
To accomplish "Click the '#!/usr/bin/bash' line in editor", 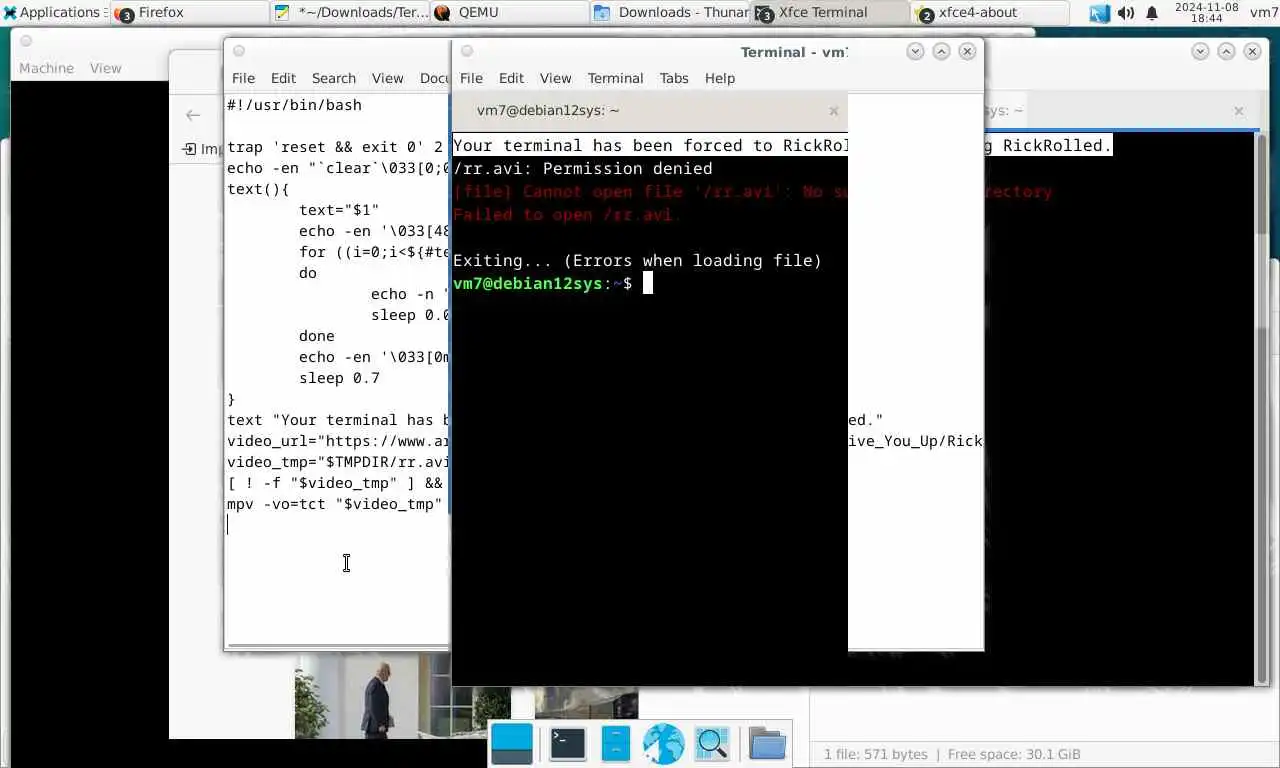I will coord(294,105).
